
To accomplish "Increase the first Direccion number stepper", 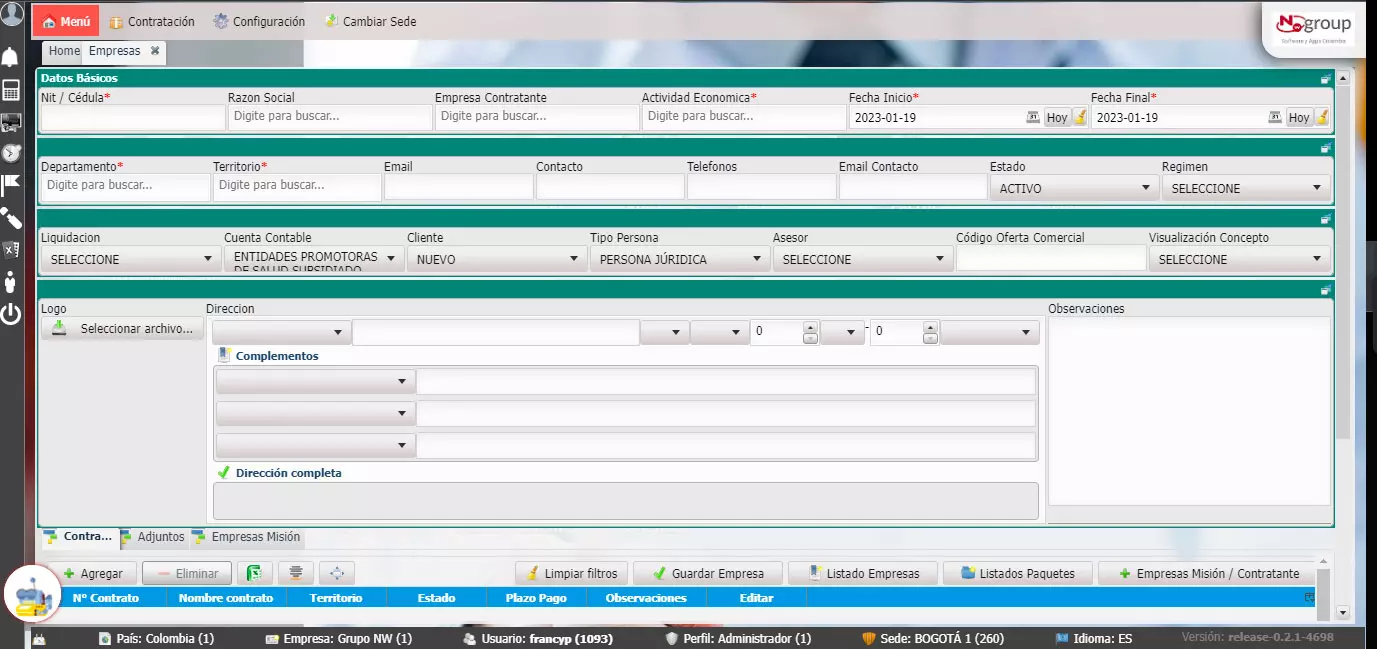I will (x=810, y=326).
